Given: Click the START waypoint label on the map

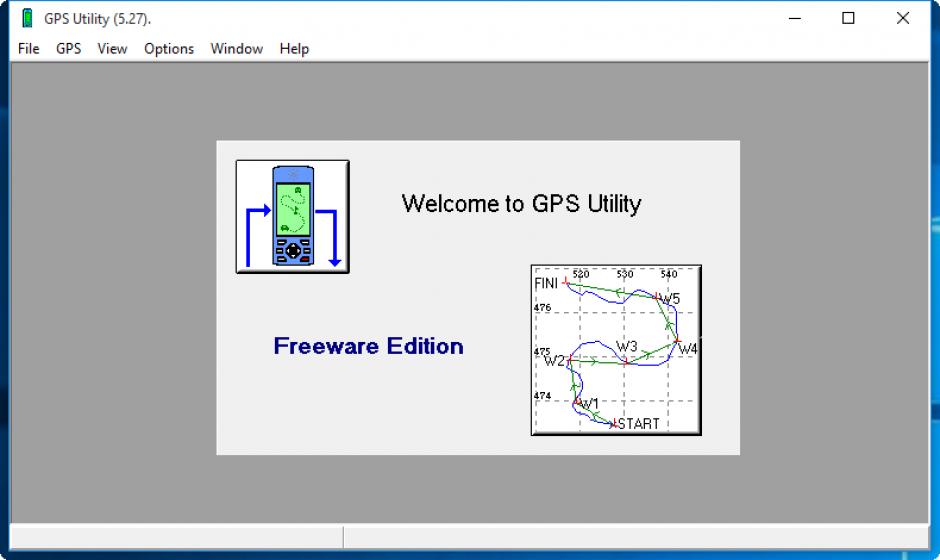Looking at the screenshot, I should 638,424.
